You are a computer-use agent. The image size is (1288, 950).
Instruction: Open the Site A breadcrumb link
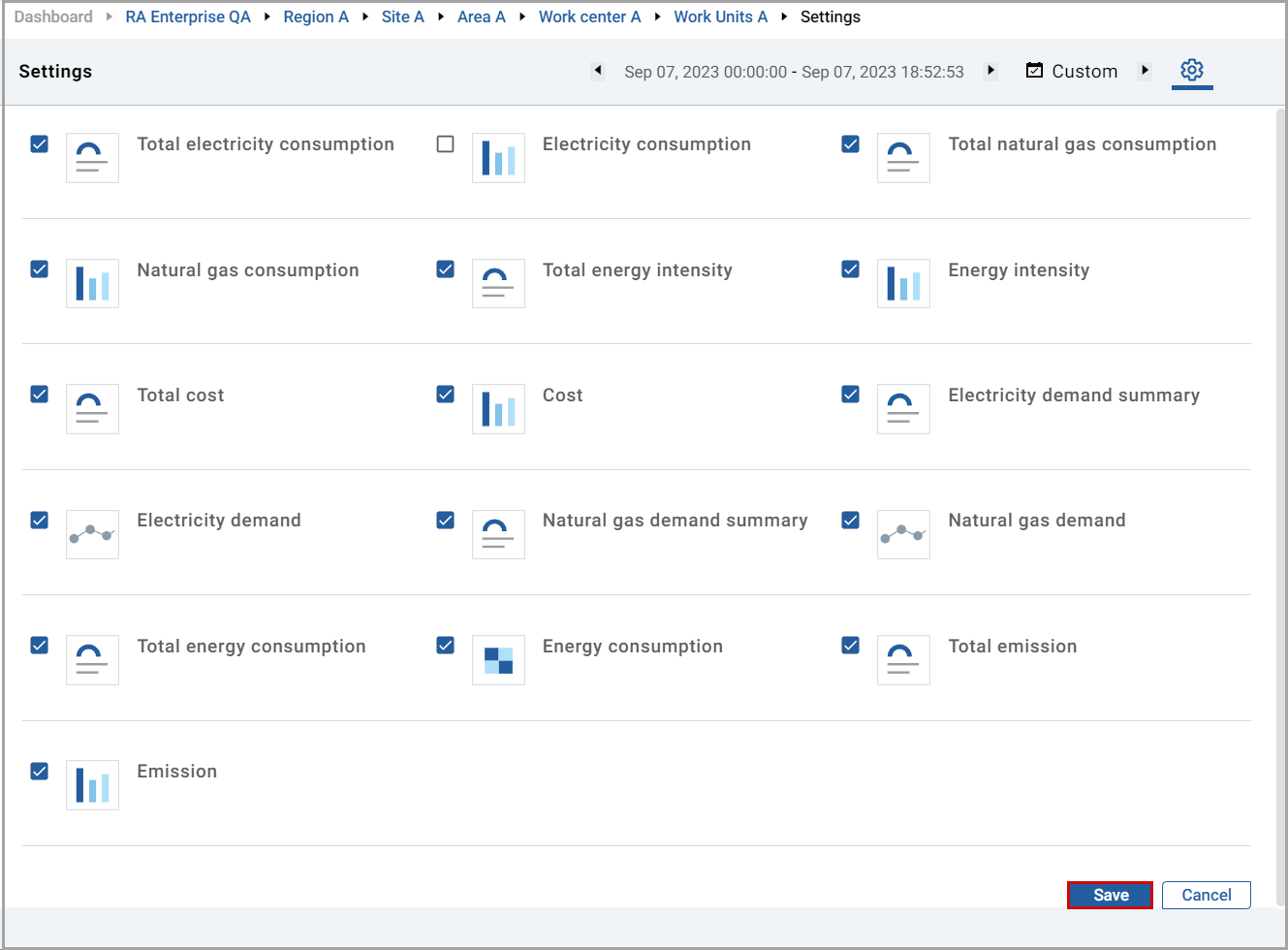(x=402, y=16)
